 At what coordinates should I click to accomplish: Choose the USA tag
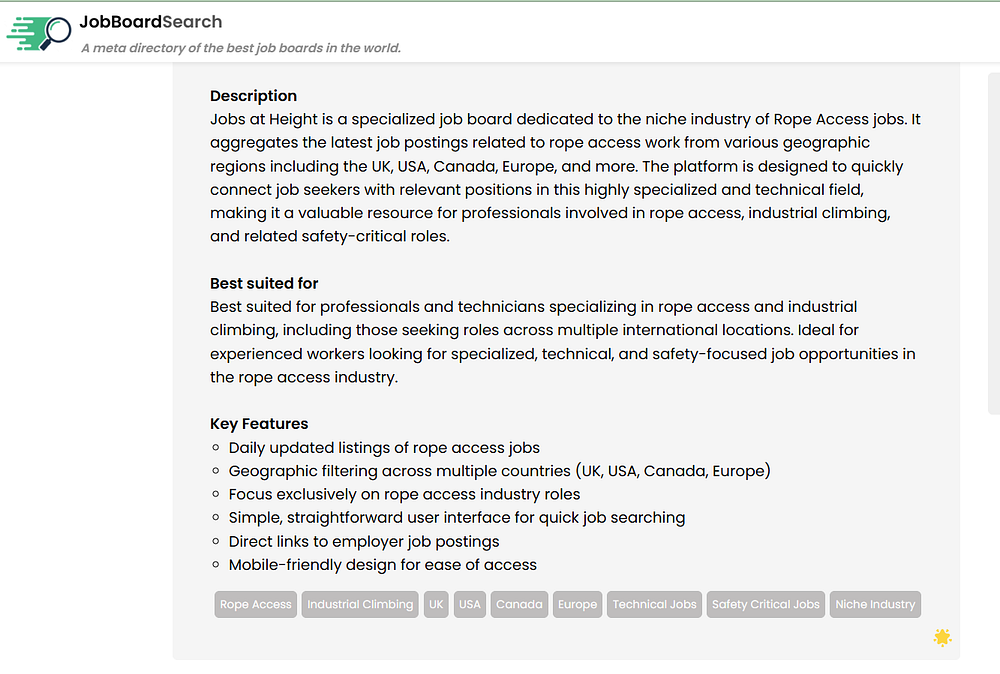click(x=470, y=604)
